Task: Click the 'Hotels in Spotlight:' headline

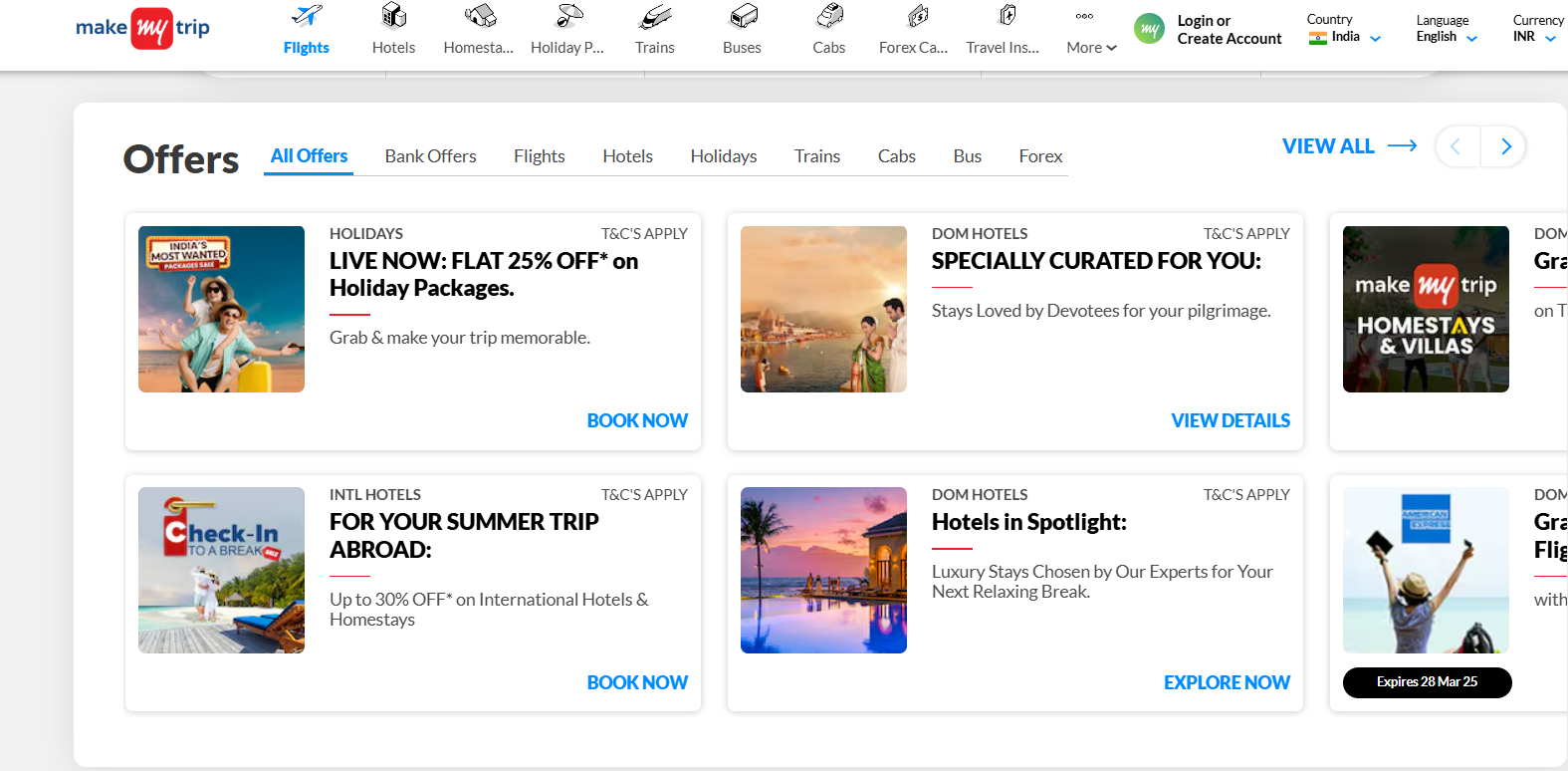Action: coord(1029,522)
